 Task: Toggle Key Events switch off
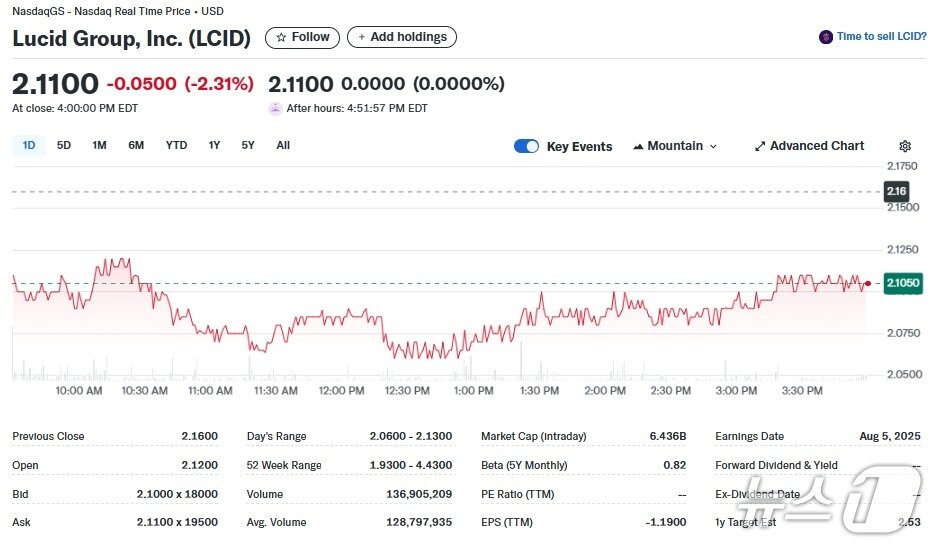[x=526, y=146]
